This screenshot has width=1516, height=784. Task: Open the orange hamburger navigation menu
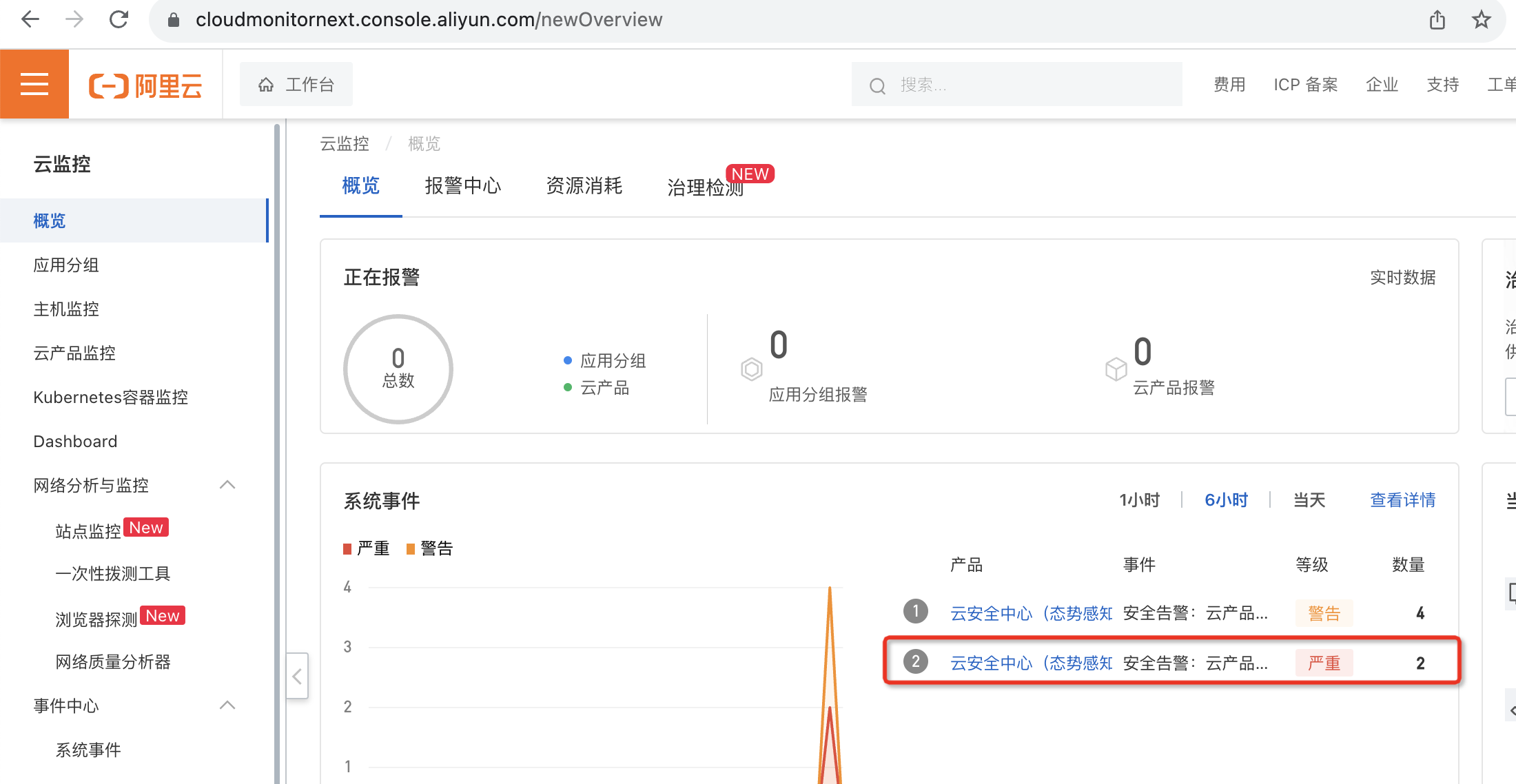click(34, 84)
